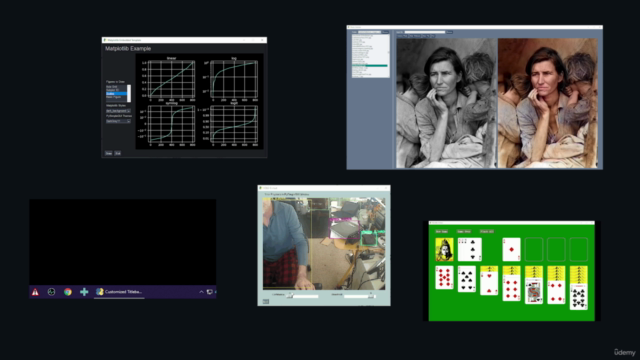640x360 pixels.
Task: Click the Save File button in colorizer
Action: point(425,36)
